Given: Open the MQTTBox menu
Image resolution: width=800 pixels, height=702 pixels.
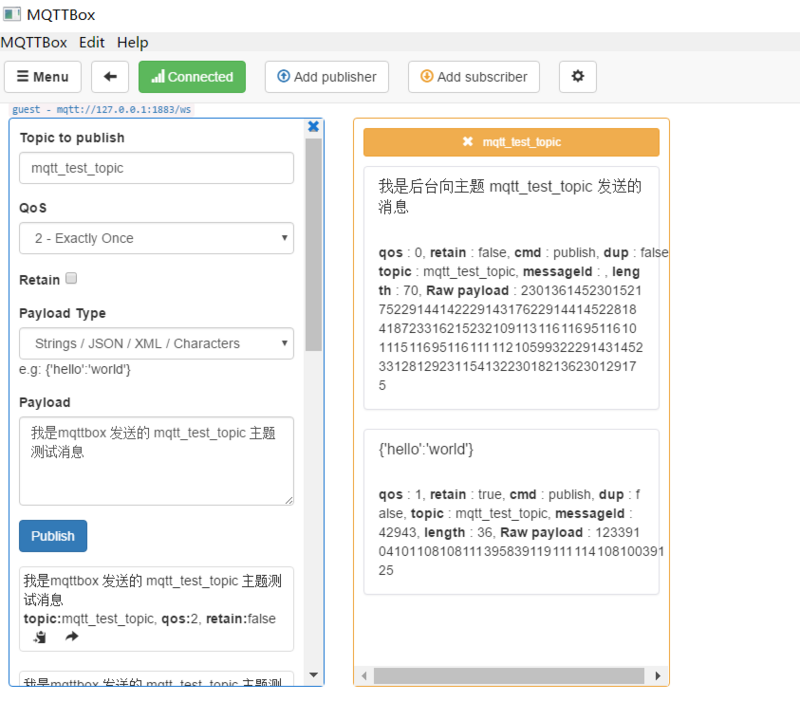Looking at the screenshot, I should coord(33,42).
